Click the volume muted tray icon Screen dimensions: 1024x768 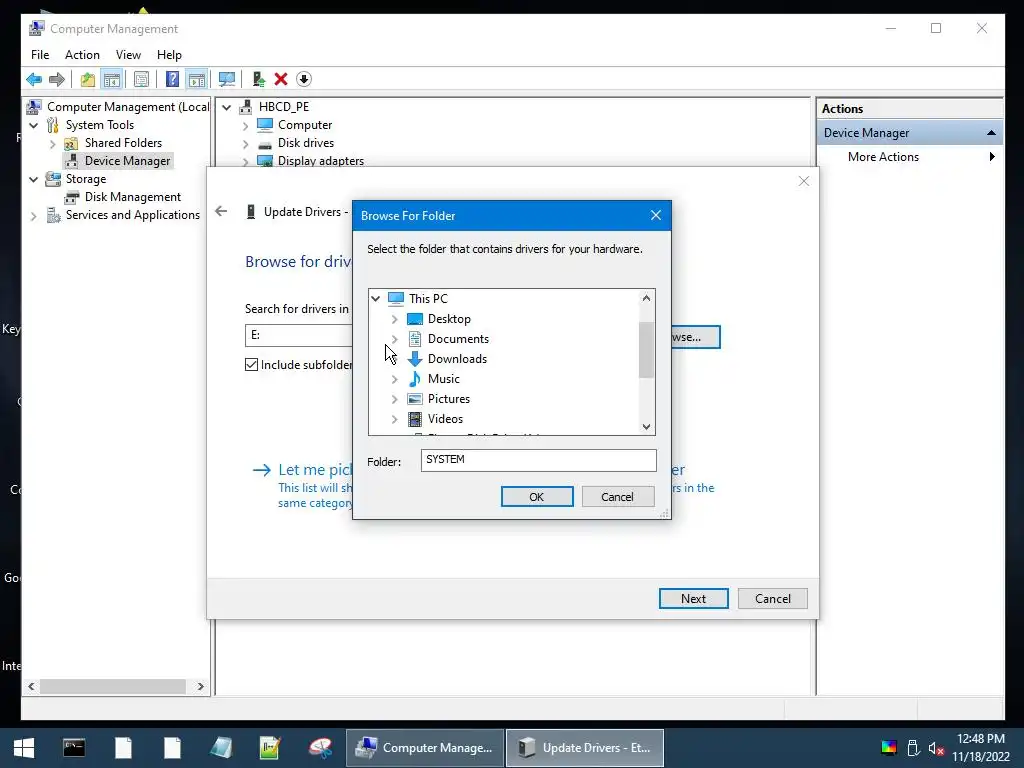936,748
